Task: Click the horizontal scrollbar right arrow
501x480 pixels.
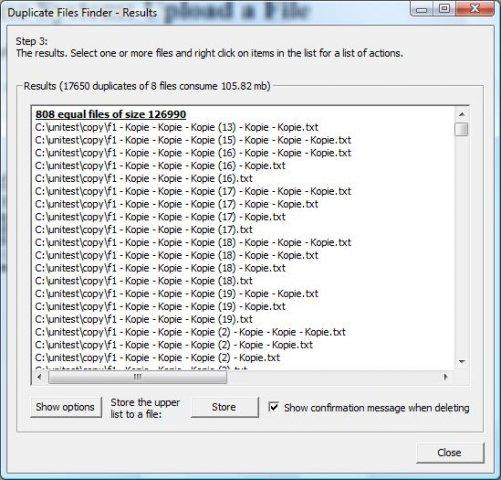Action: [x=445, y=377]
